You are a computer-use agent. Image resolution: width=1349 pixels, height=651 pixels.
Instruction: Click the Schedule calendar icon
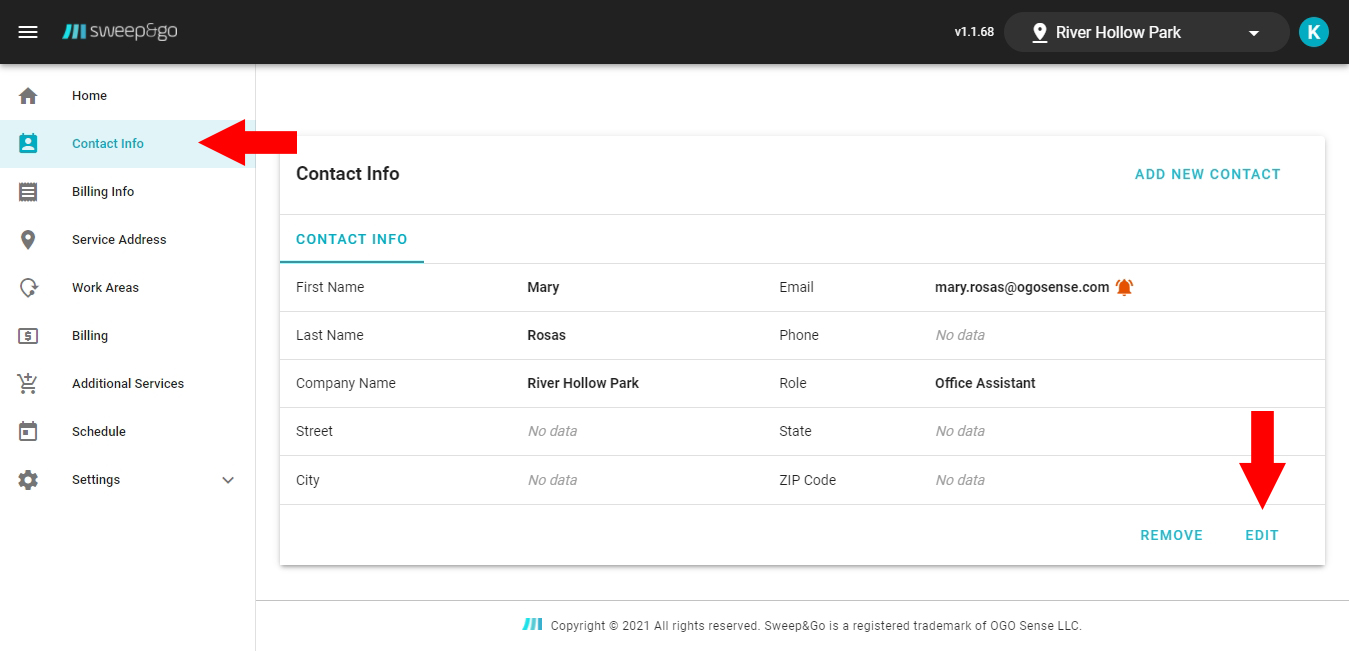pos(28,432)
